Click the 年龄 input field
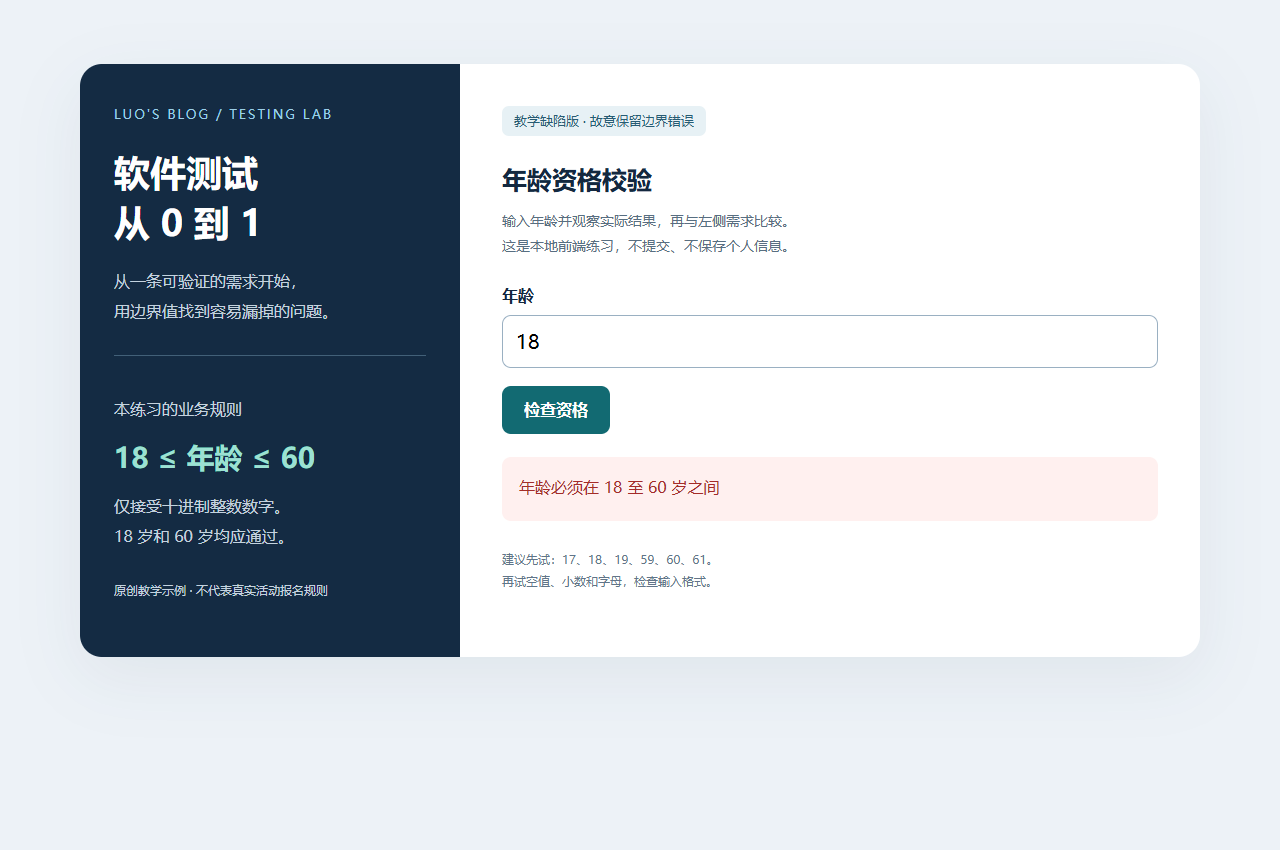 pos(829,341)
